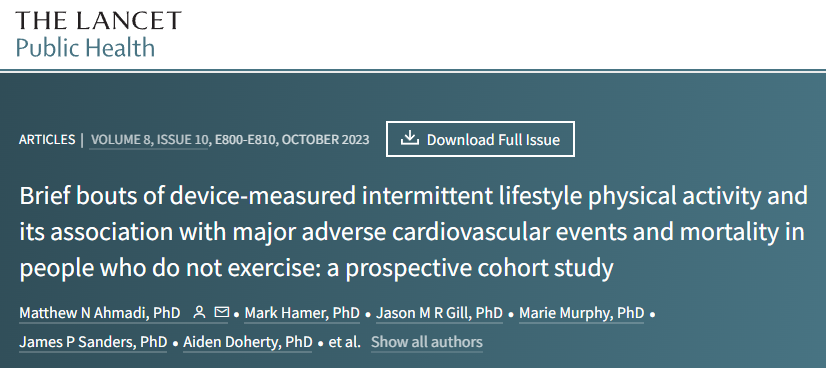
Task: Click the PhD text after Mark Hamer
Action: (x=346, y=313)
